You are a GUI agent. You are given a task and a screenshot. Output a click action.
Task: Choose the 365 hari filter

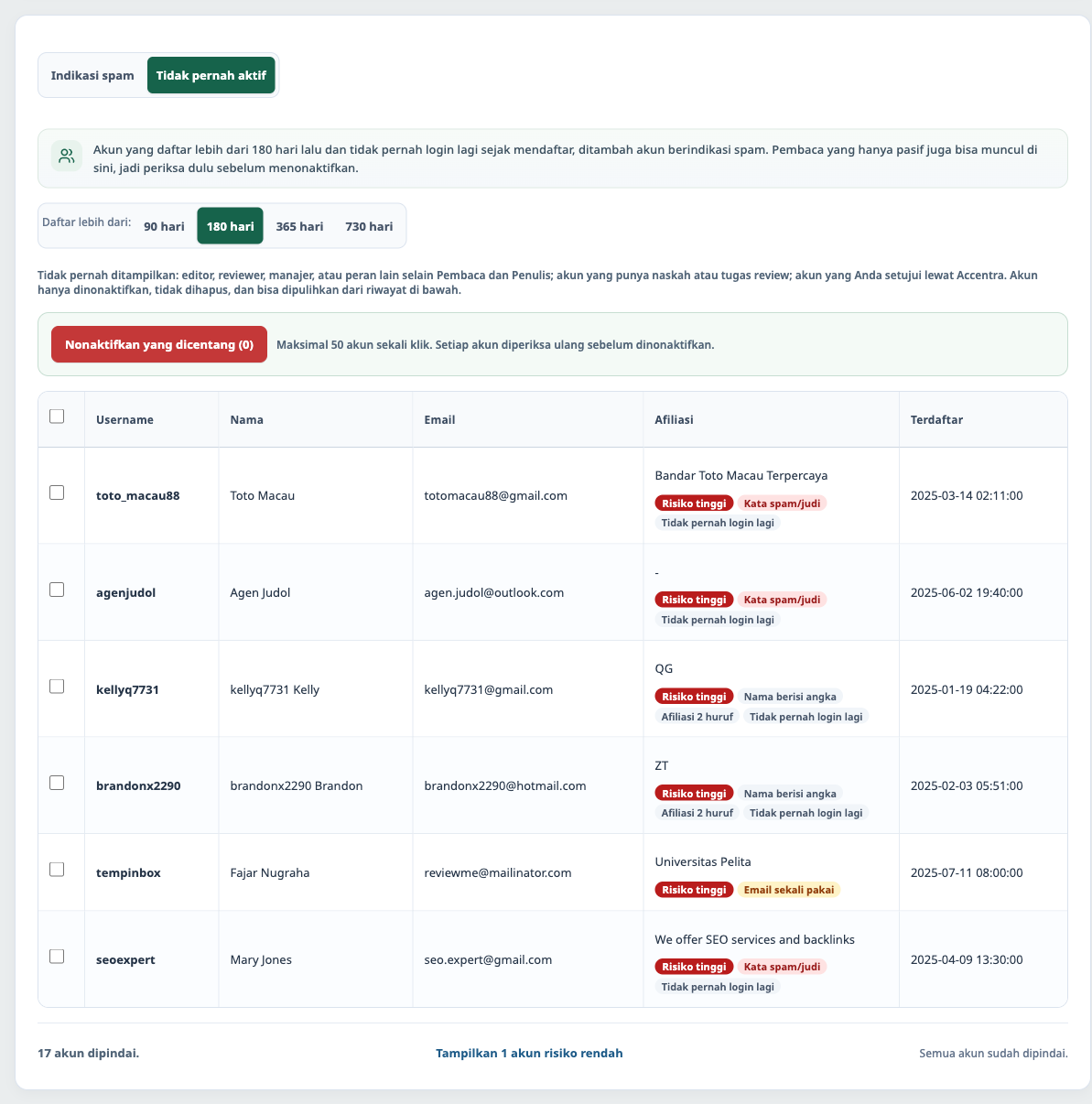(x=299, y=226)
